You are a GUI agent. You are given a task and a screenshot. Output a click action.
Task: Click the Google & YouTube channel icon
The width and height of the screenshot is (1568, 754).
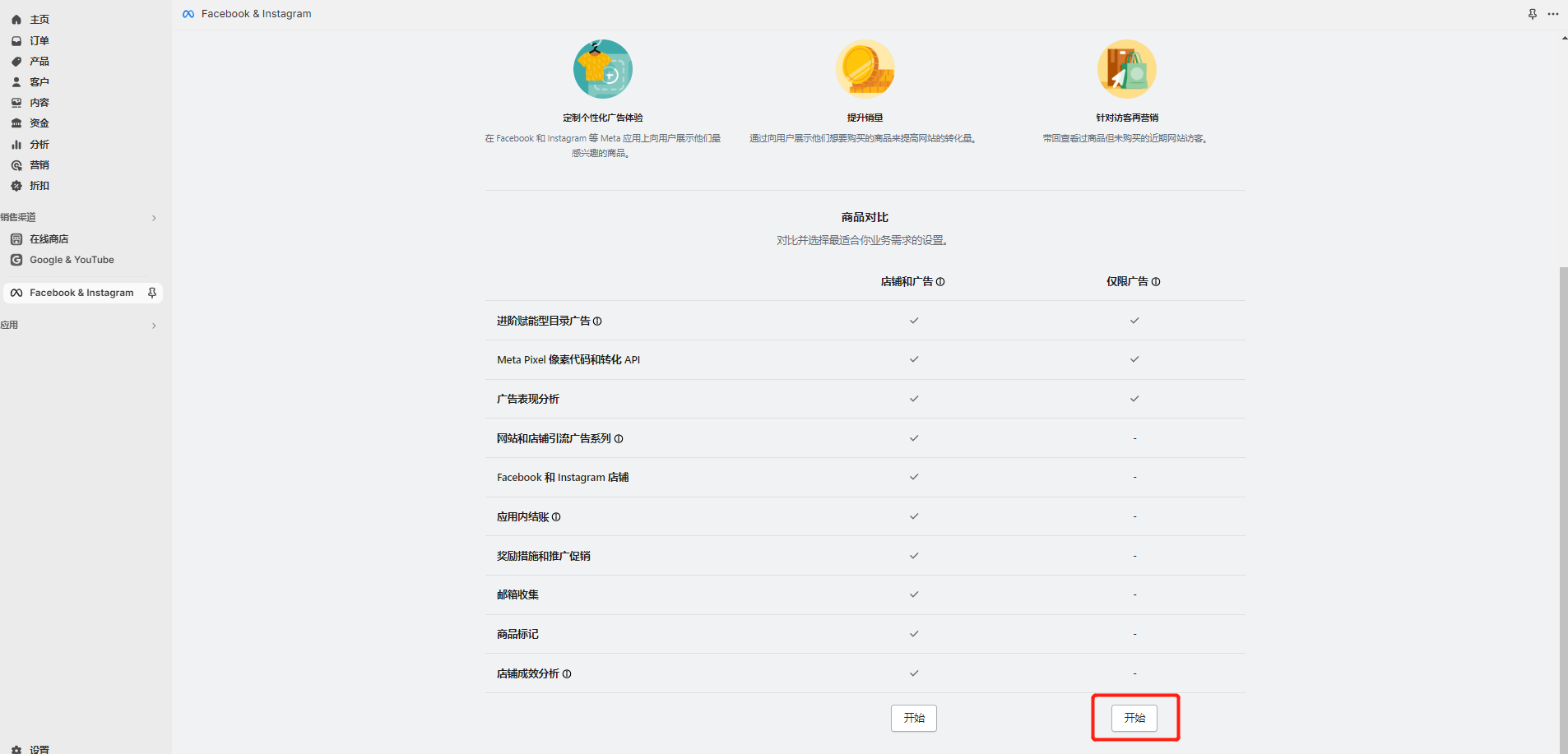16,260
